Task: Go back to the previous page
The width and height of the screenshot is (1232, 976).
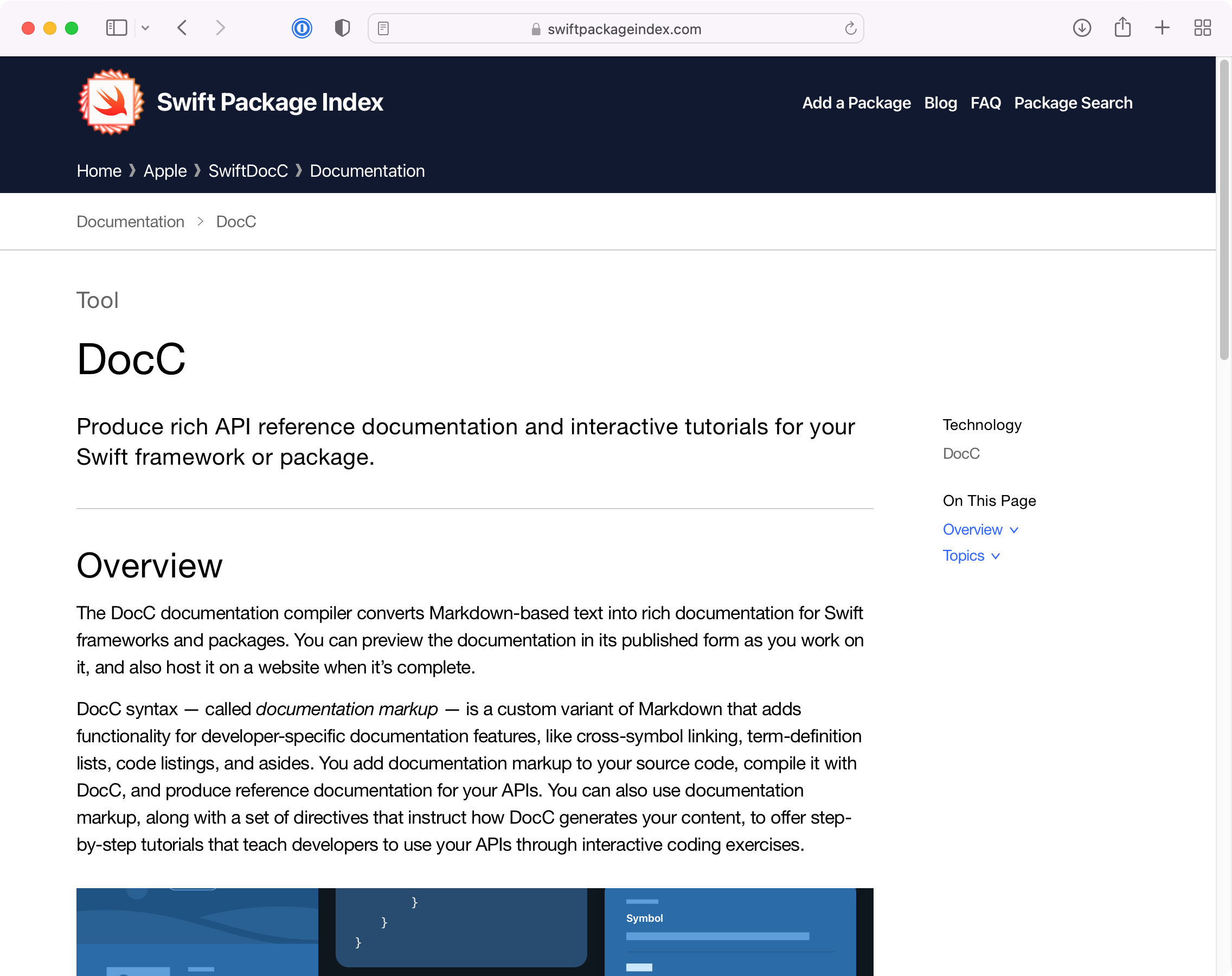Action: (182, 28)
